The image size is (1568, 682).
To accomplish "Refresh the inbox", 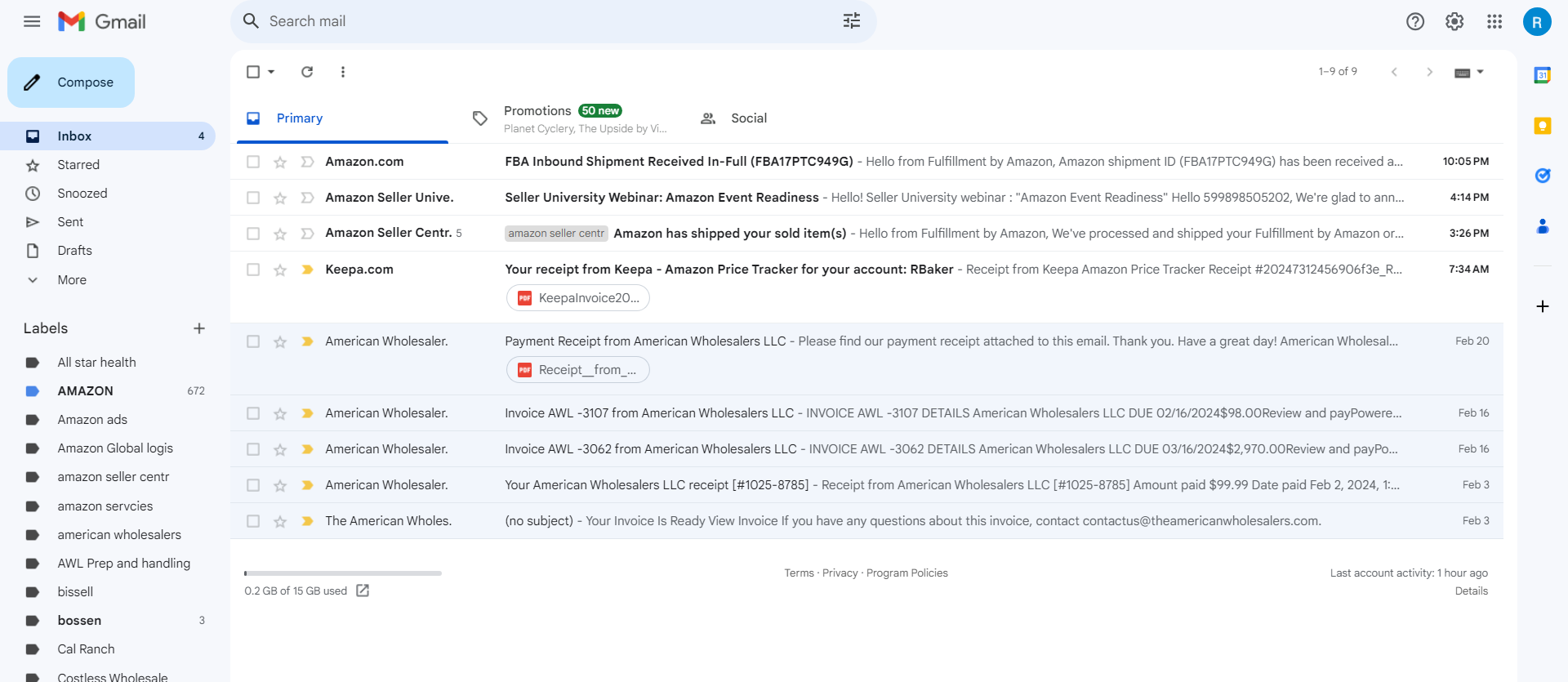I will [307, 72].
